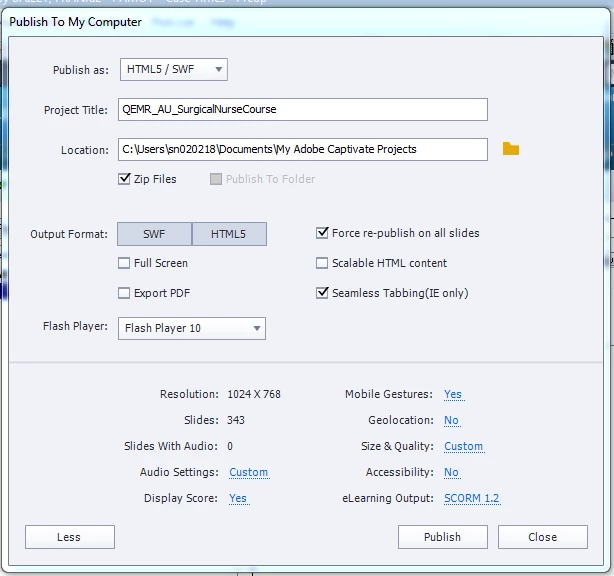
Task: Browse for location with folder icon
Action: point(511,149)
